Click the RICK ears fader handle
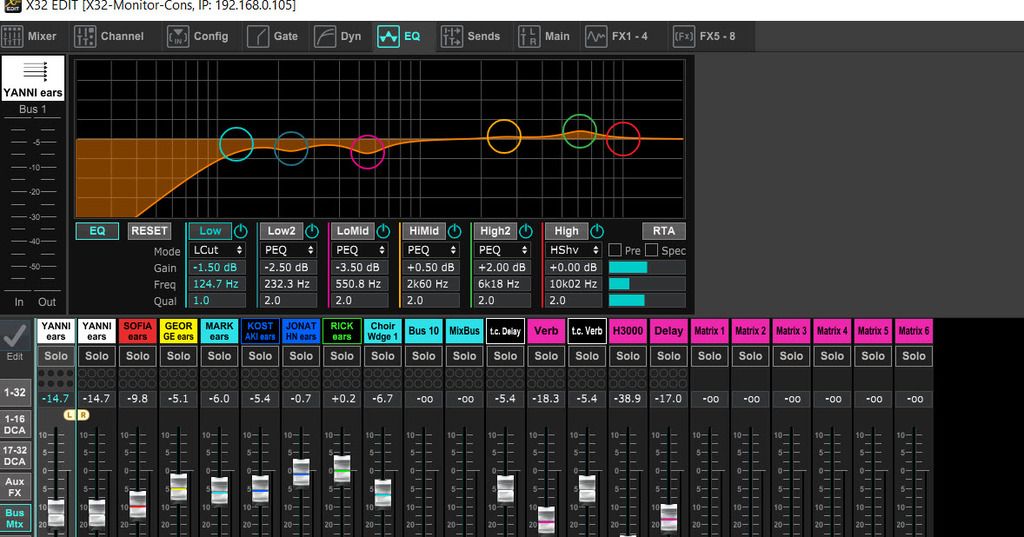The height and width of the screenshot is (537, 1024). coord(342,470)
